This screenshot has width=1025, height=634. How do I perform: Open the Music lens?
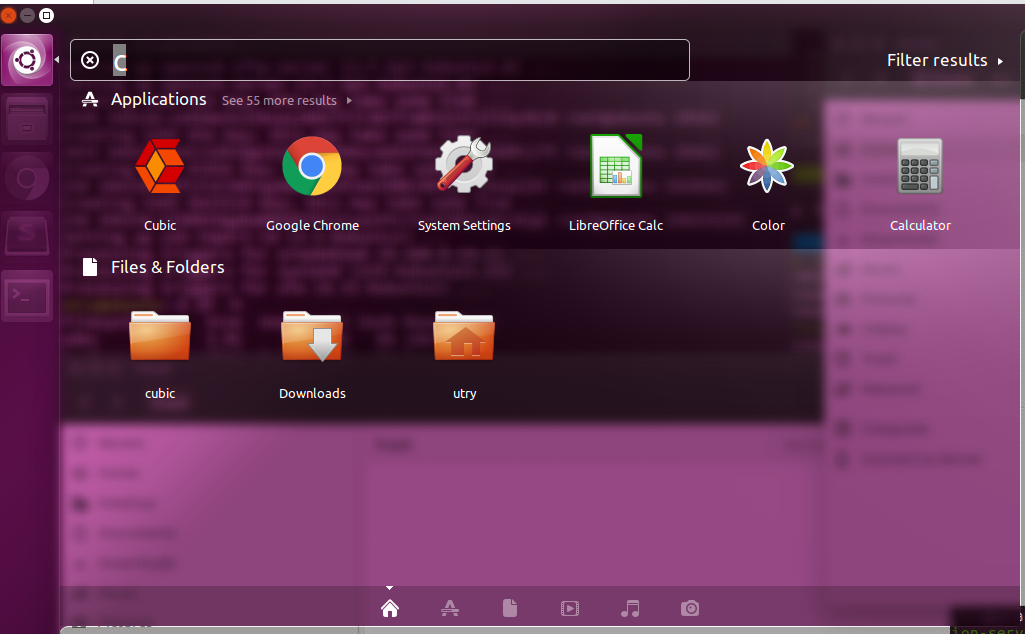[x=630, y=607]
